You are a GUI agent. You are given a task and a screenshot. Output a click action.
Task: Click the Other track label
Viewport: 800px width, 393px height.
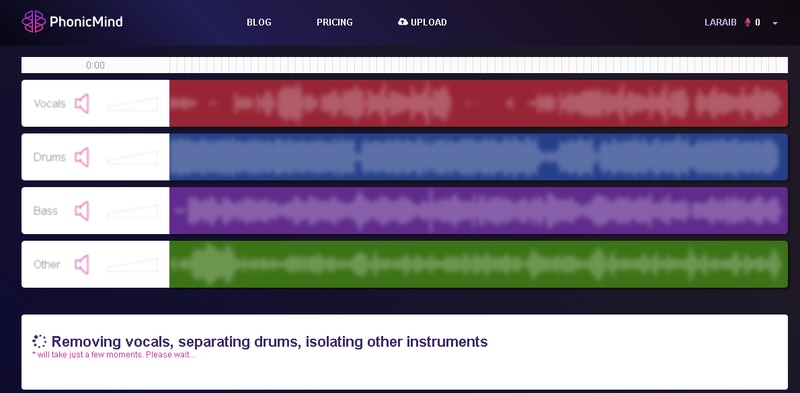click(47, 264)
